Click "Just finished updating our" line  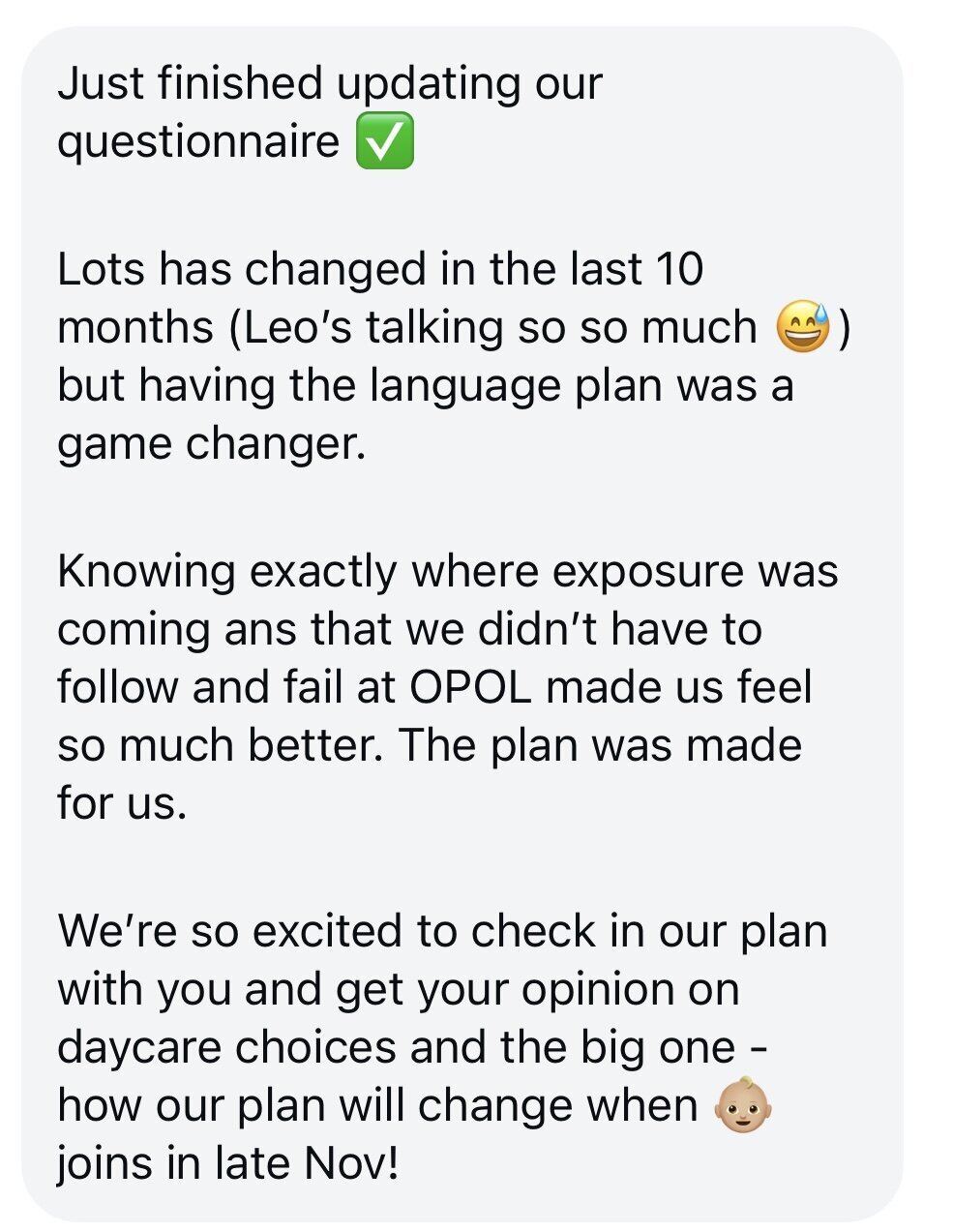point(330,83)
